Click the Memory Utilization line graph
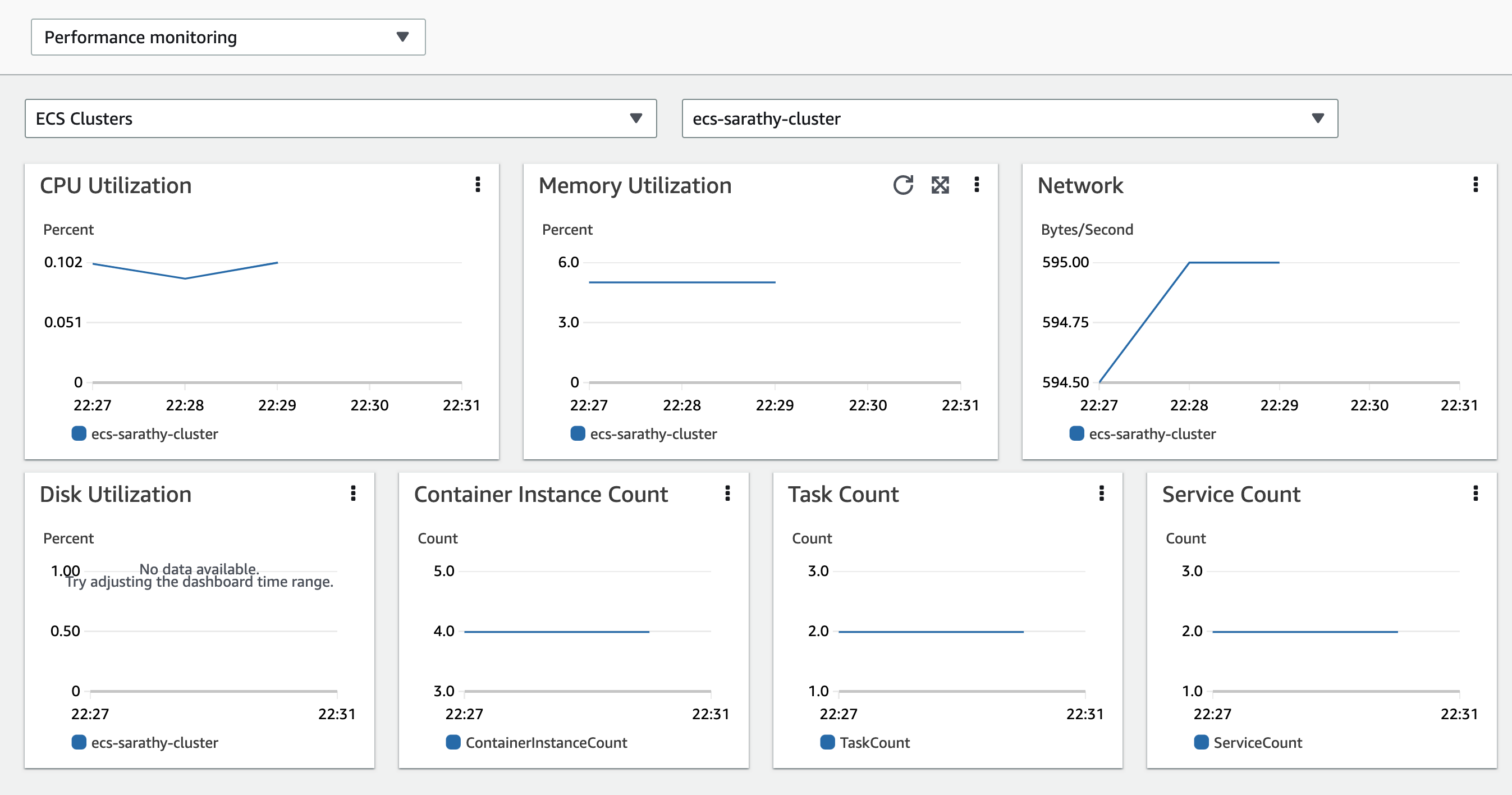This screenshot has height=795, width=1512. point(682,282)
